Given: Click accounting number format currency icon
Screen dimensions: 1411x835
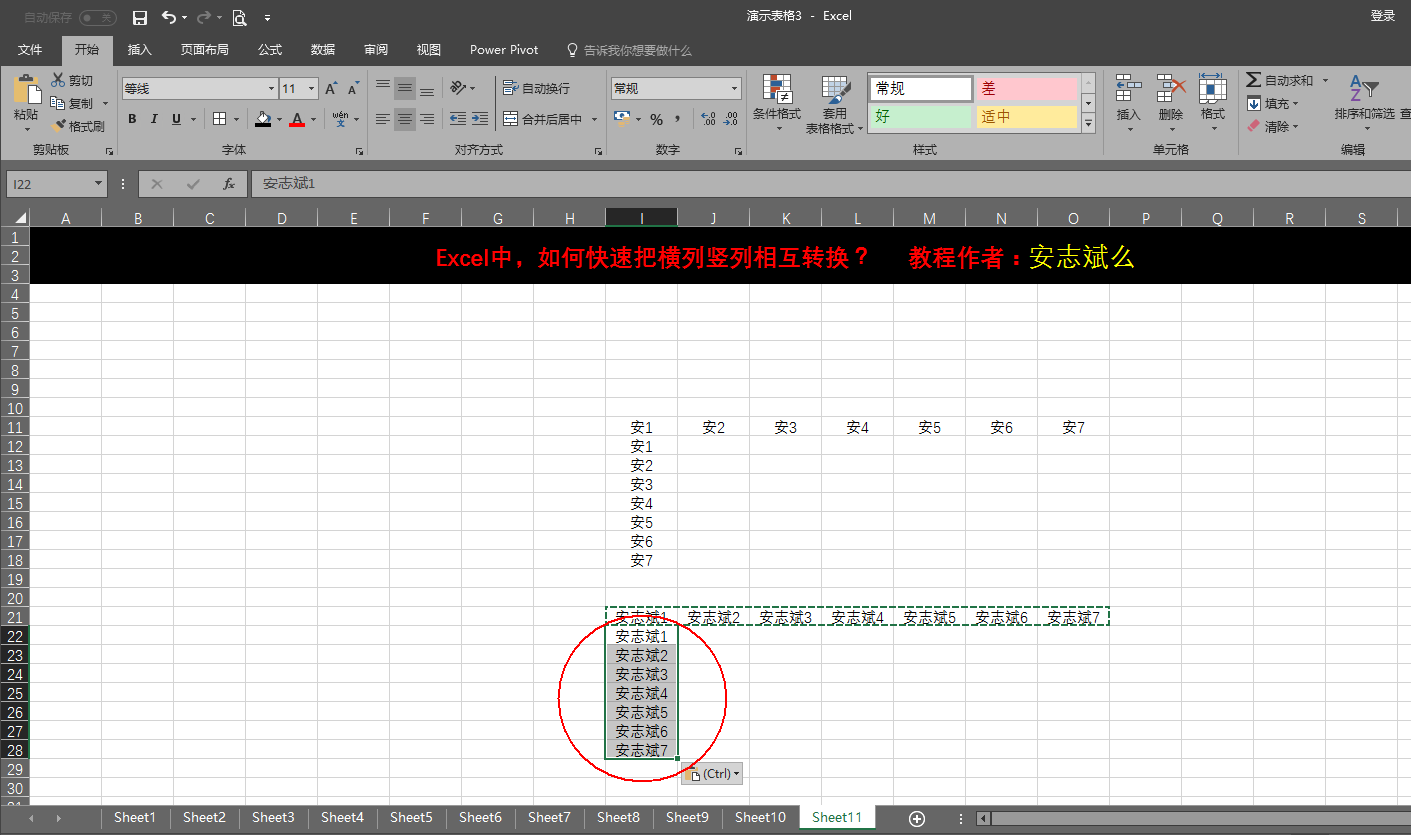Looking at the screenshot, I should point(621,119).
